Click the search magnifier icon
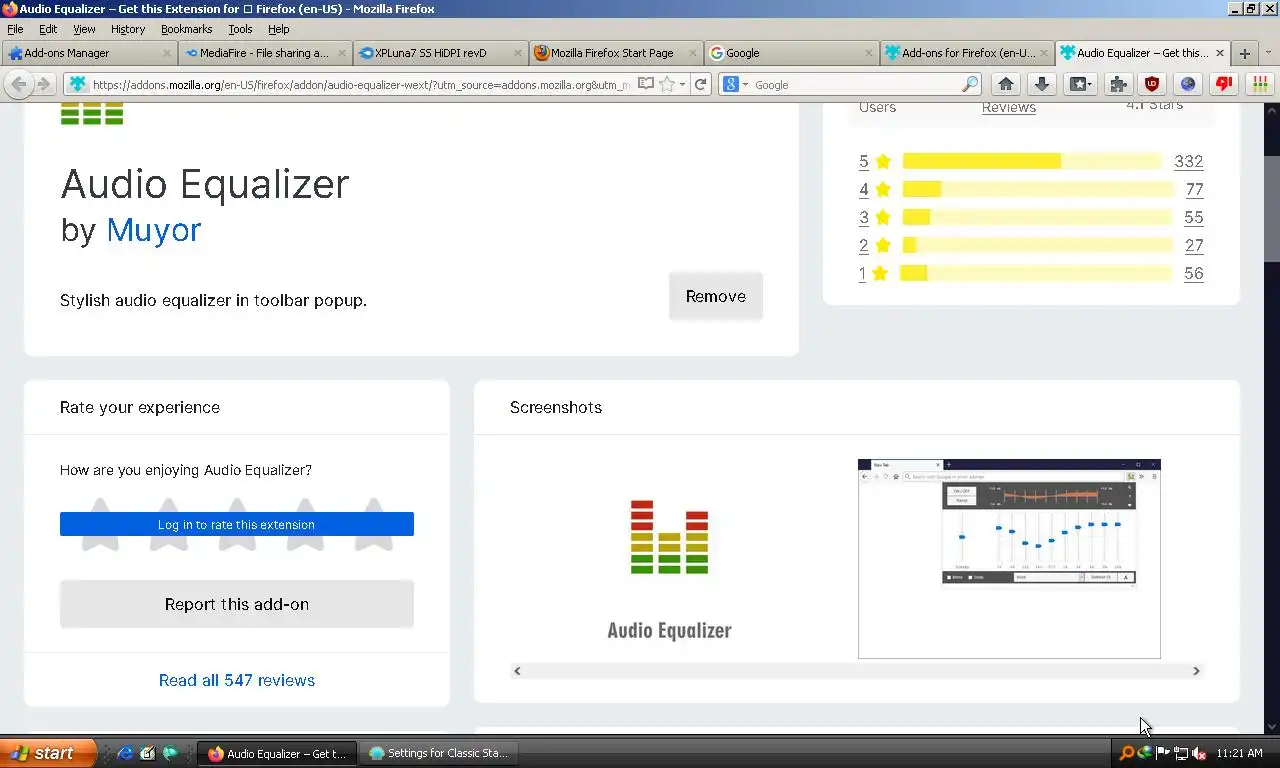The image size is (1280, 768). coord(969,85)
